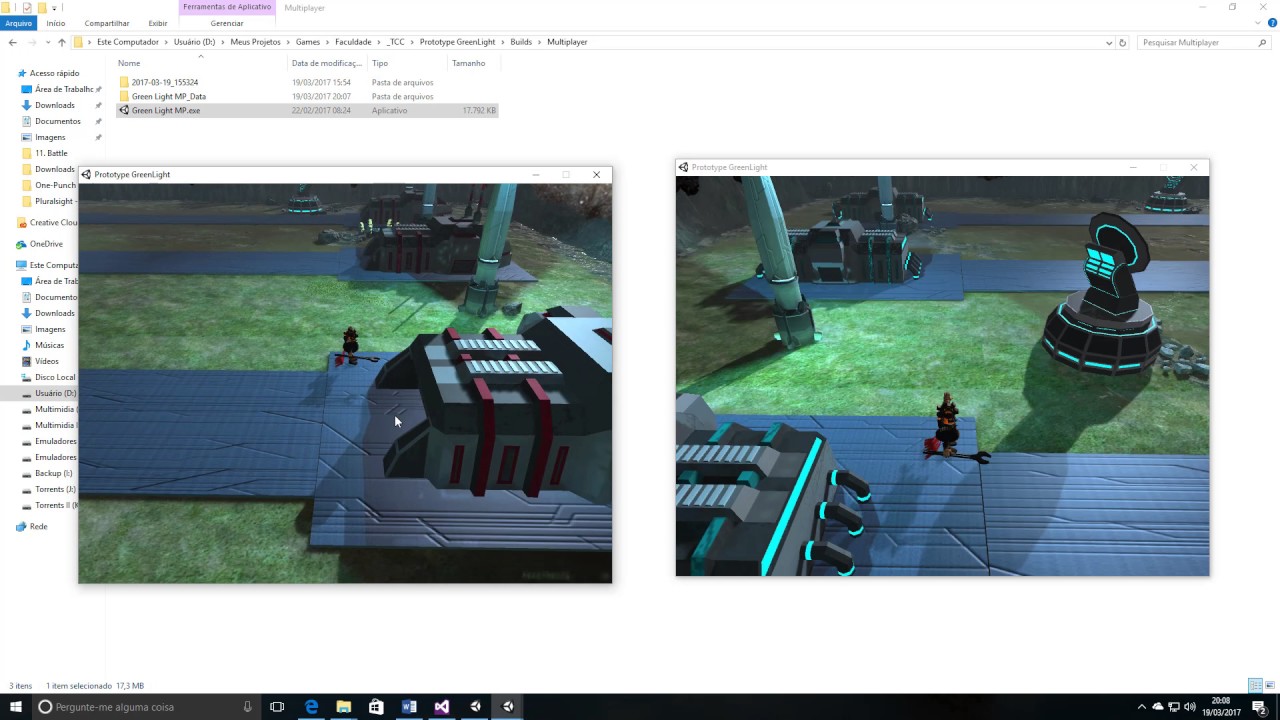Image resolution: width=1280 pixels, height=720 pixels.
Task: Click the volume icon in system tray
Action: [x=1190, y=707]
